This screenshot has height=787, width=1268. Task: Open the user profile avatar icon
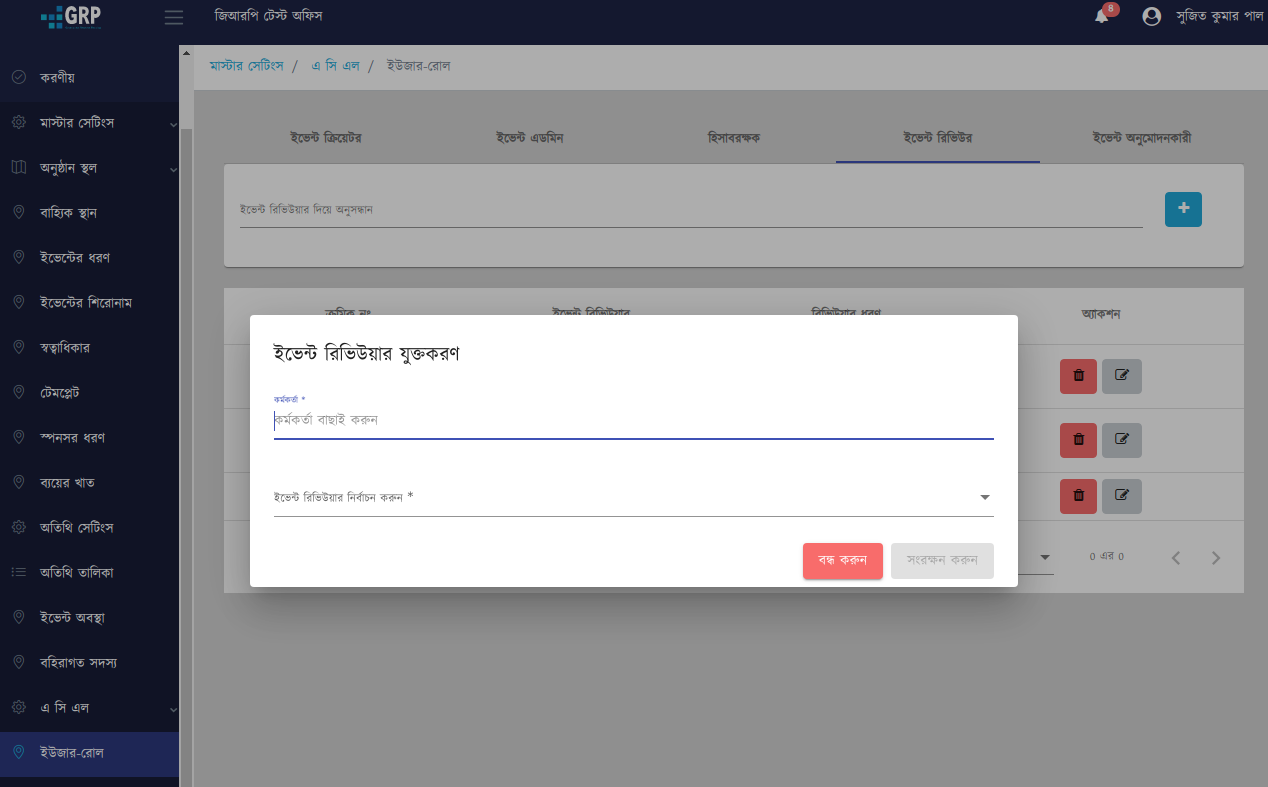click(x=1151, y=17)
